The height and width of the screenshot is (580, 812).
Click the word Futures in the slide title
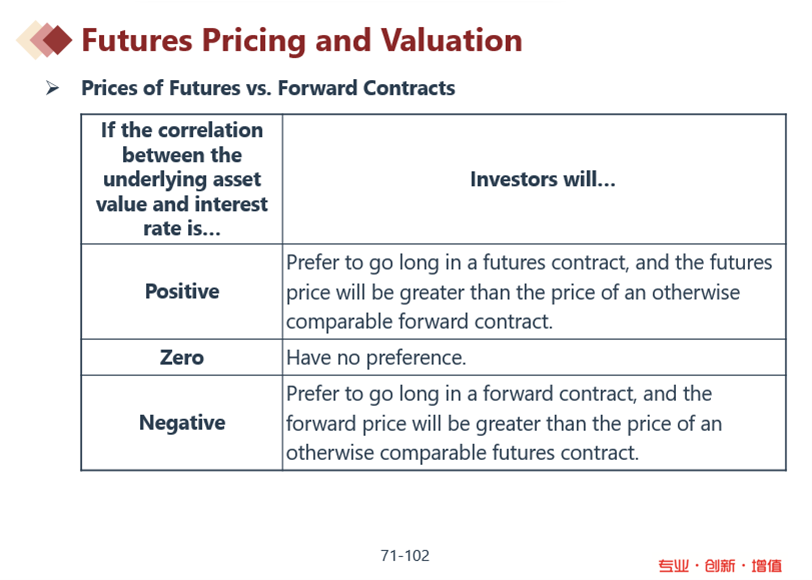coord(137,40)
